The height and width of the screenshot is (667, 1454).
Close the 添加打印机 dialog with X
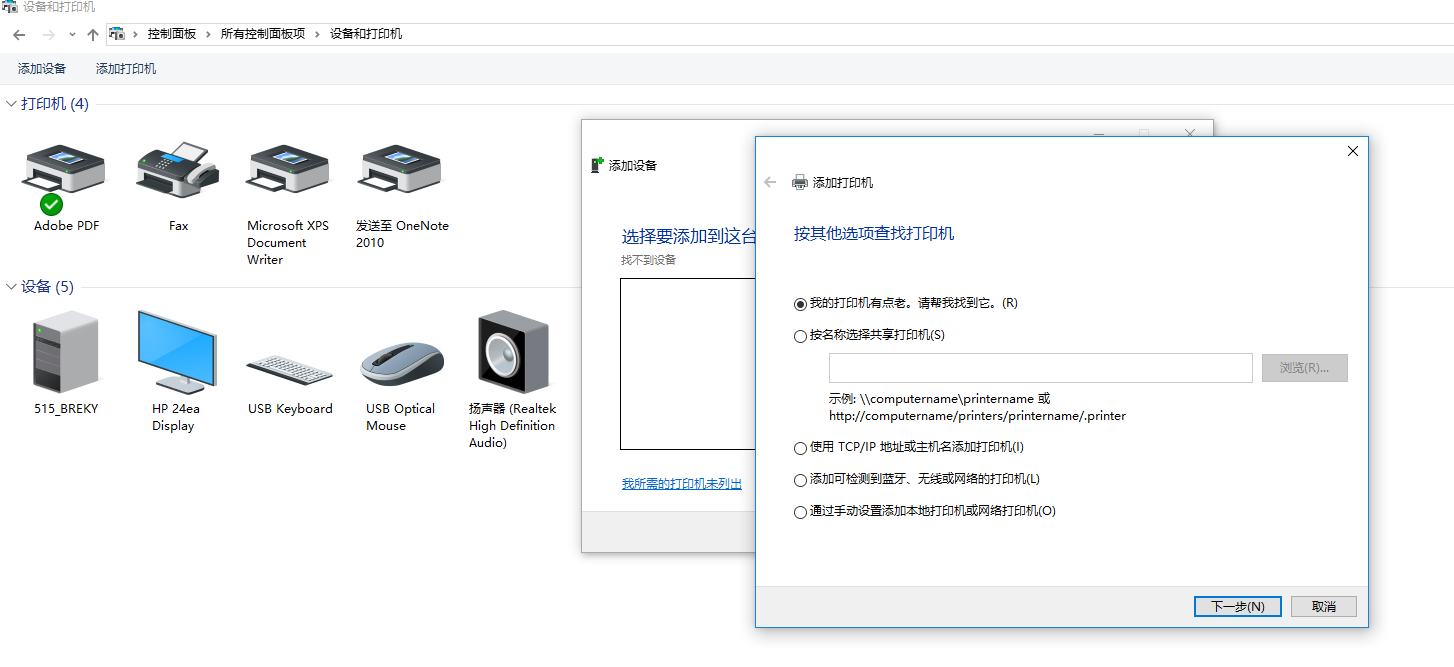tap(1353, 151)
